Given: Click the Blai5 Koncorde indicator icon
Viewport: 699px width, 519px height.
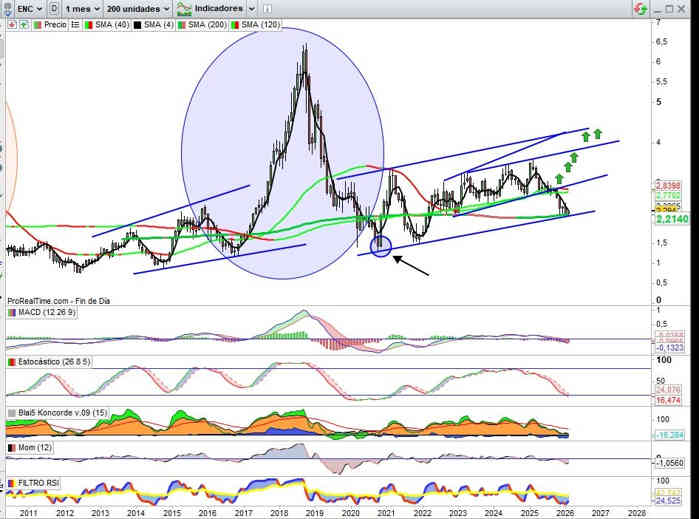Looking at the screenshot, I should click(x=10, y=411).
